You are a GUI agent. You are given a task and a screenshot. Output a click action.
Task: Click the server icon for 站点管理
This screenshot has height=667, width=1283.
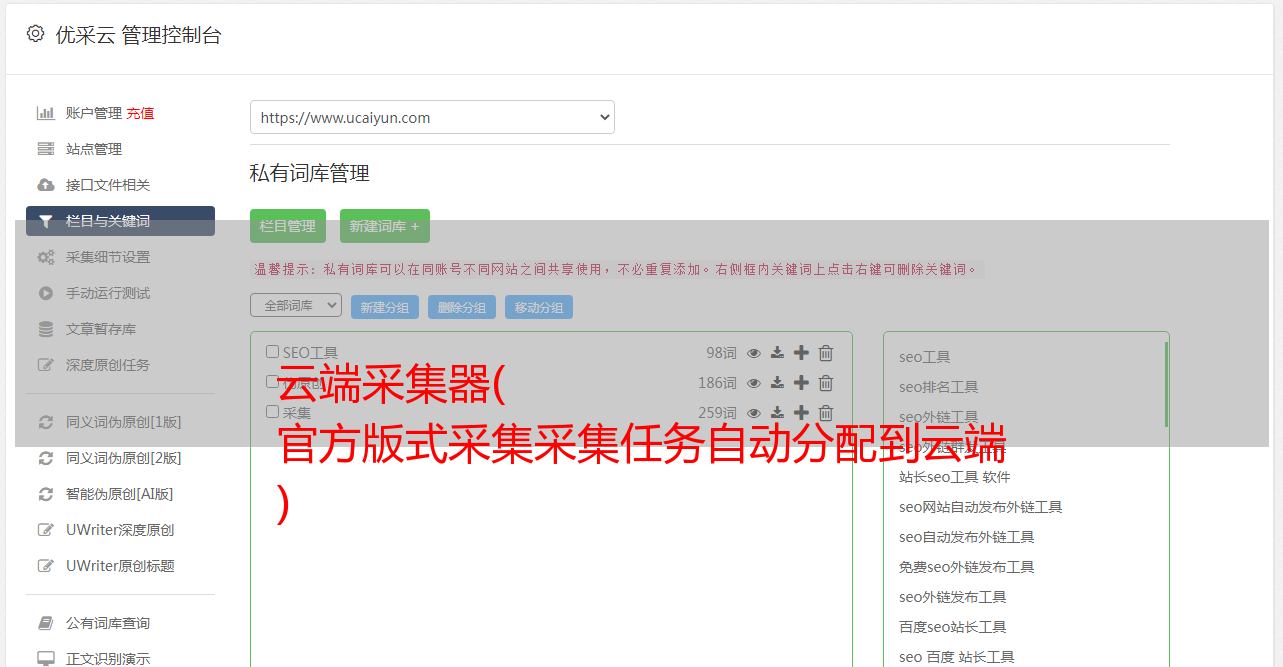(46, 149)
